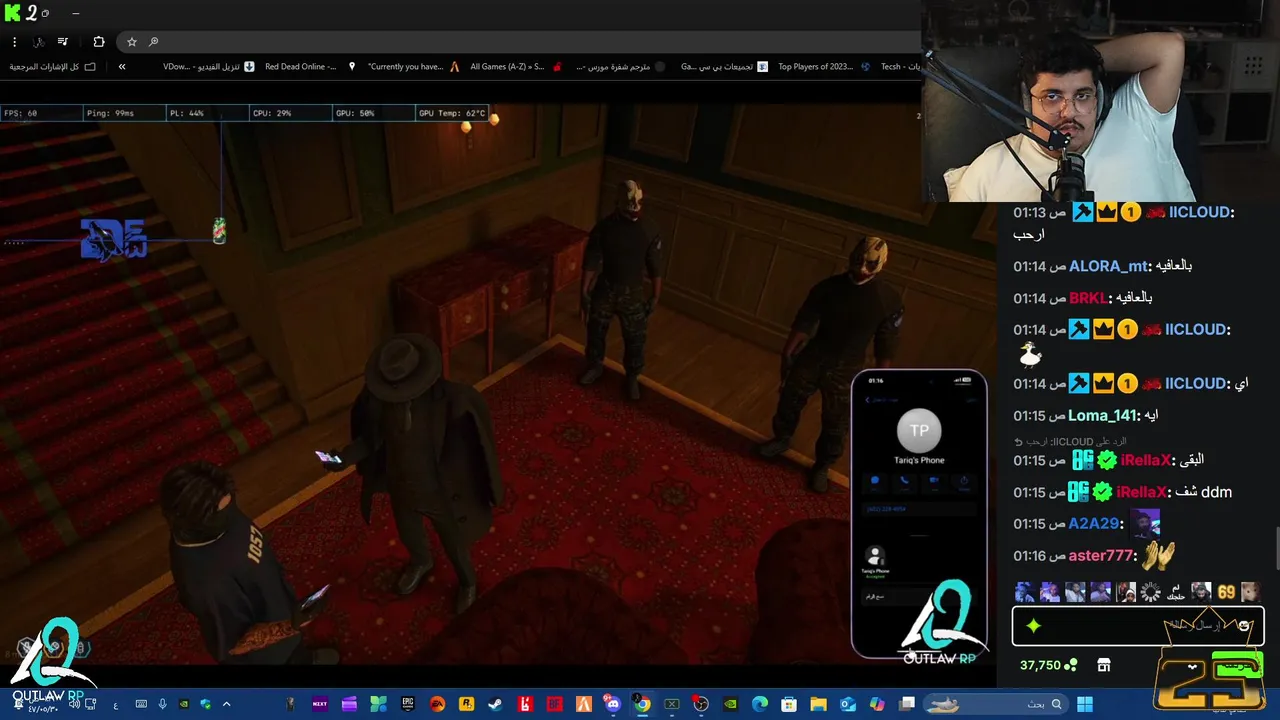Viewport: 1280px width, 720px height.
Task: Open Rockstar Games Launcher from the taskbar
Action: (466, 704)
